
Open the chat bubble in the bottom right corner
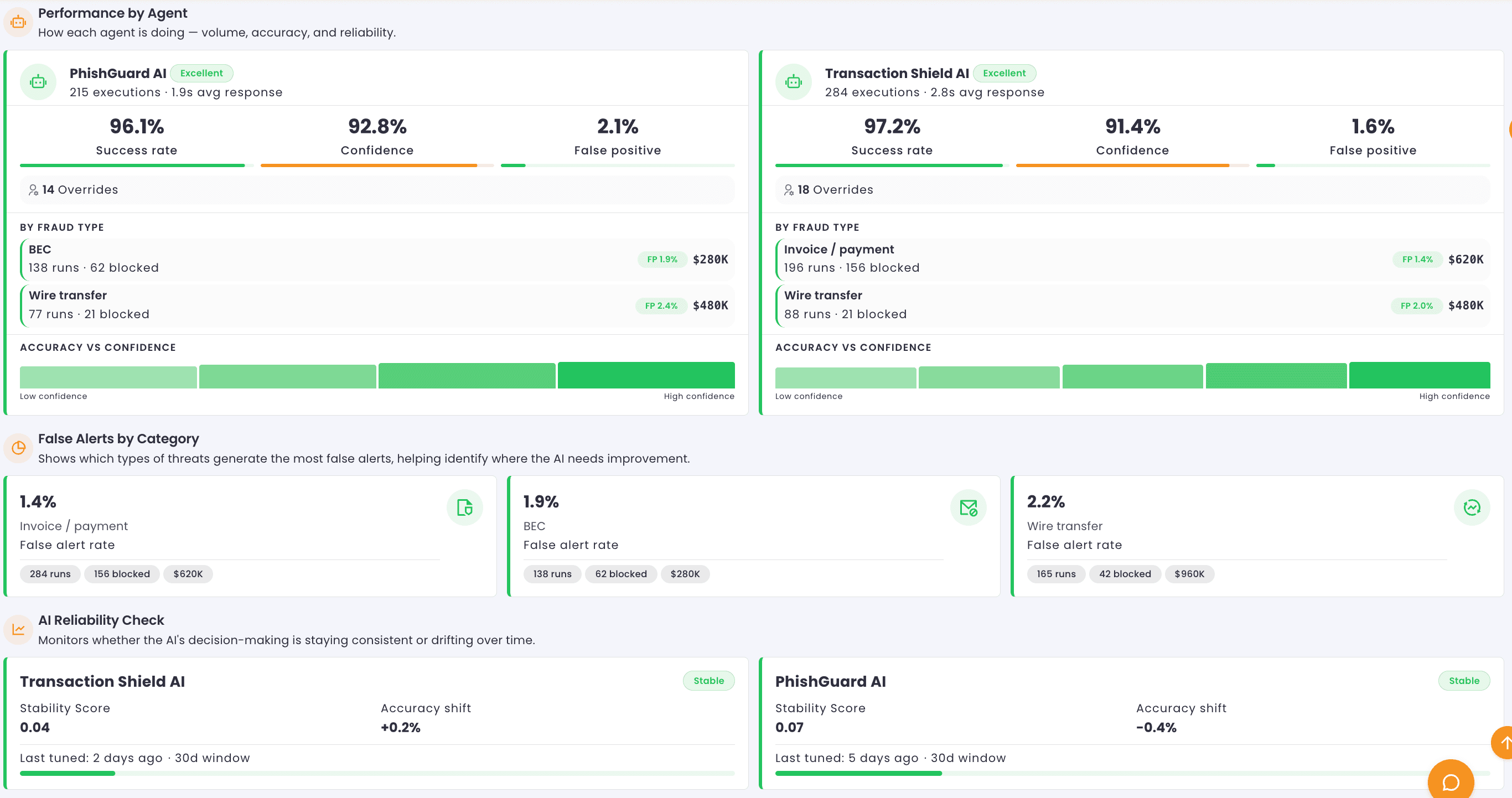point(1451,781)
